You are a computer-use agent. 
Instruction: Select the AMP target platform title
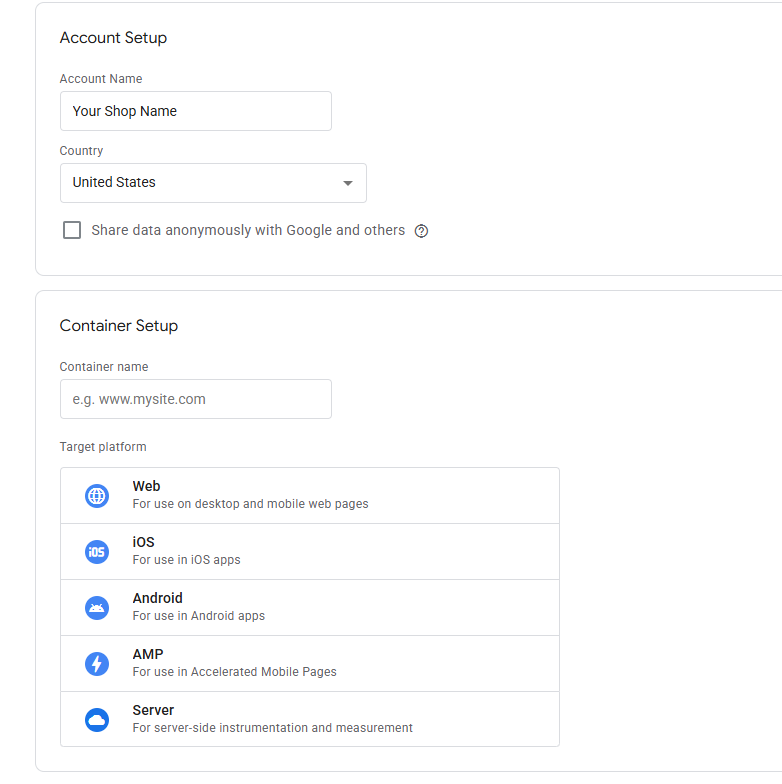pos(147,655)
